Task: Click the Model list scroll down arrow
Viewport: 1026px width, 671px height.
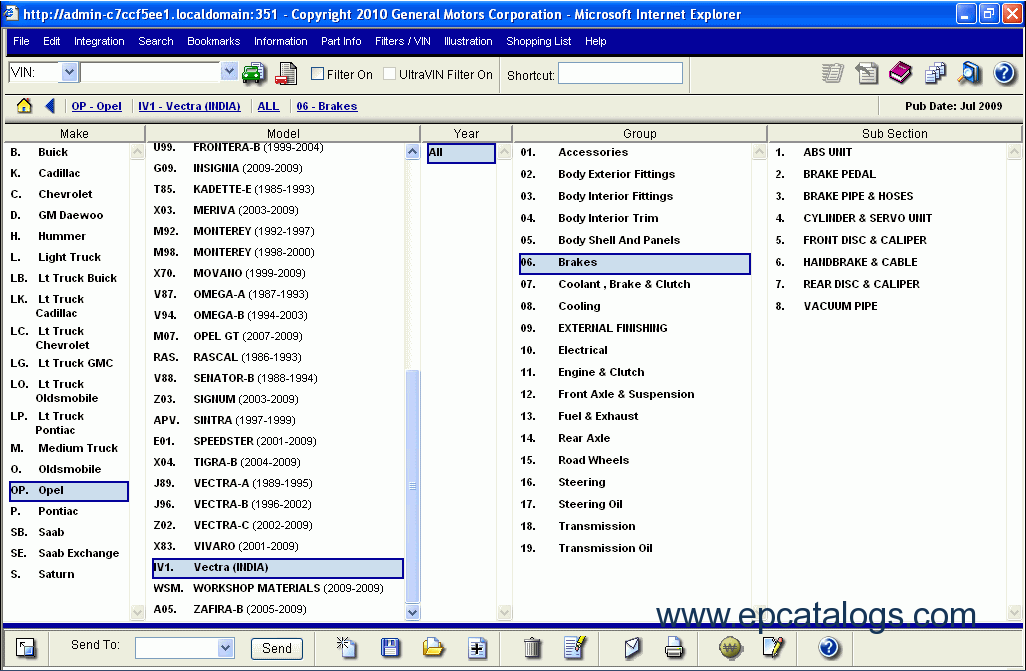Action: point(412,613)
